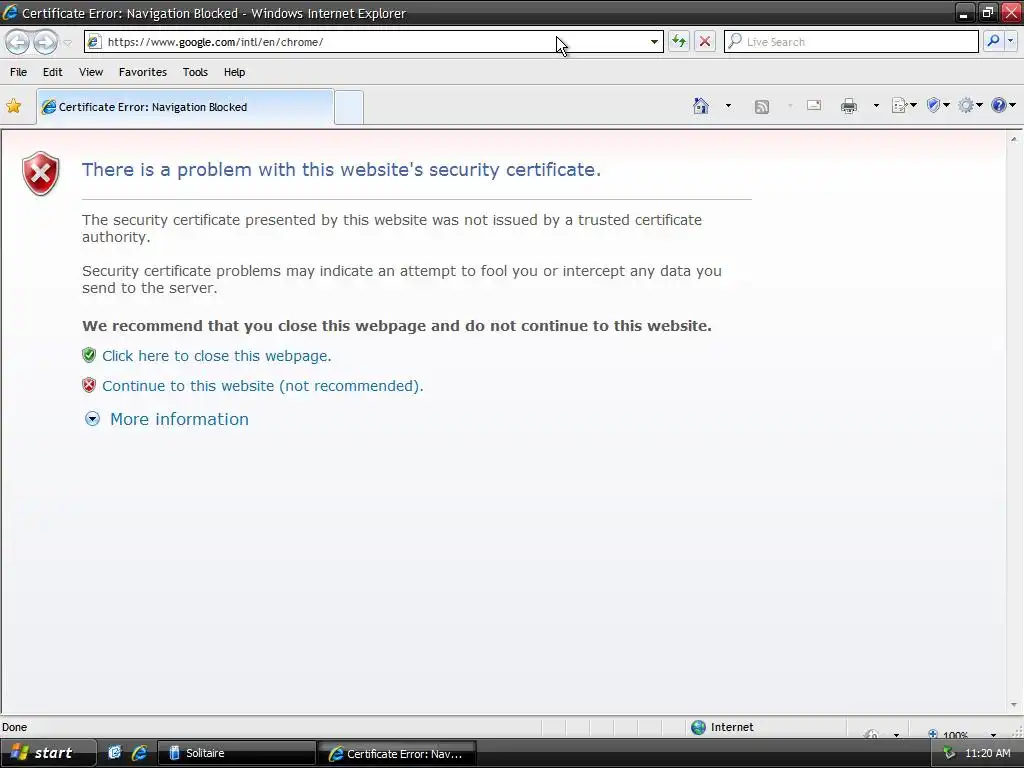The image size is (1024, 768).
Task: Click the 'Done' status bar text
Action: pyautogui.click(x=14, y=727)
